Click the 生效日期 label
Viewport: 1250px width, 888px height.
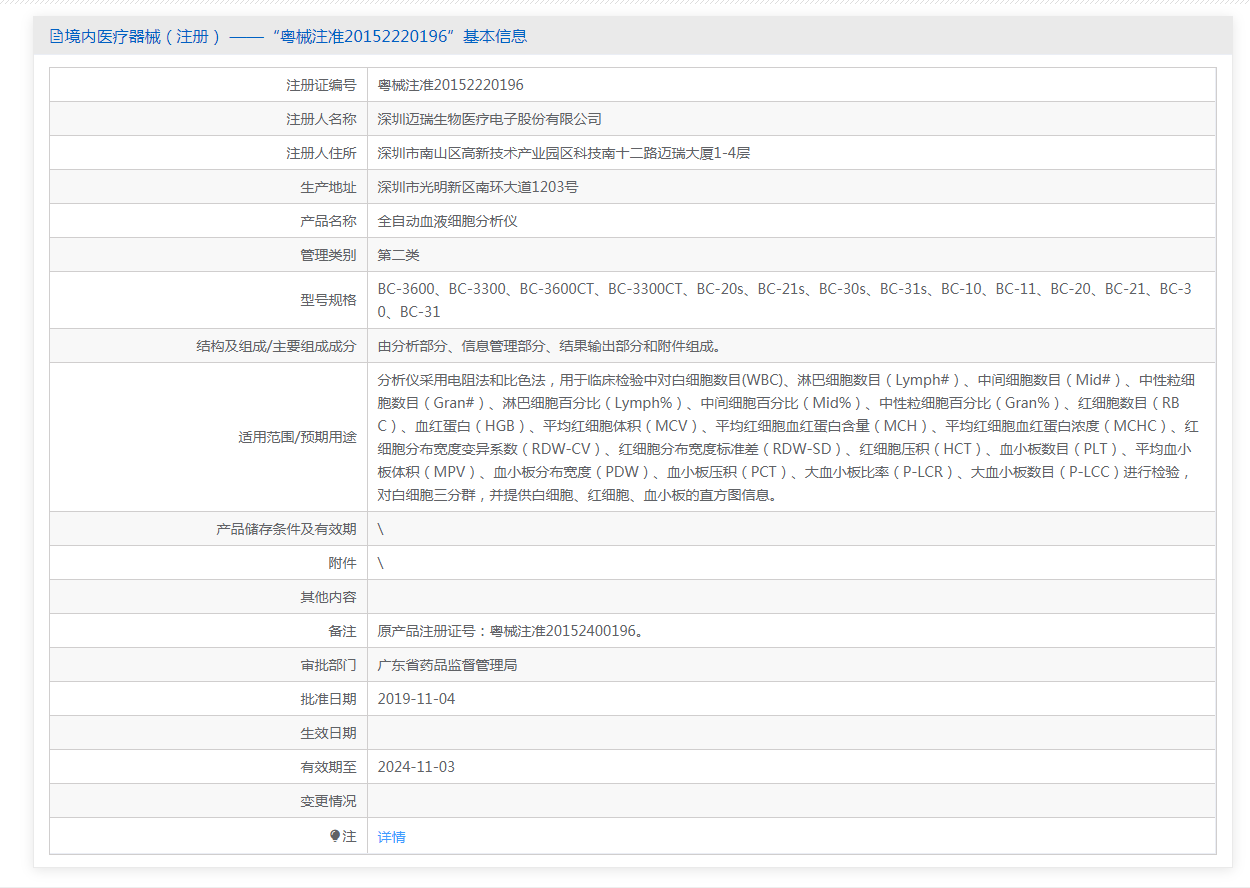[x=328, y=733]
